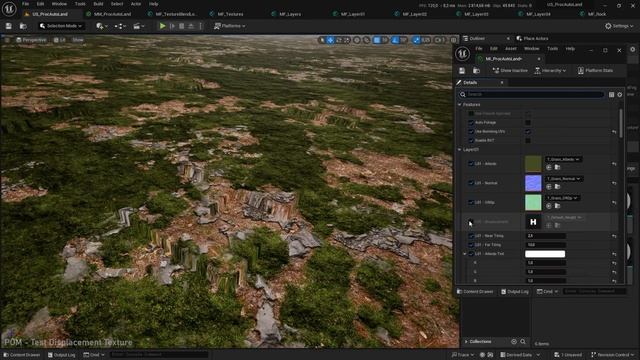
Task: Select the translate gizmo tool in viewport
Action: click(x=330, y=40)
